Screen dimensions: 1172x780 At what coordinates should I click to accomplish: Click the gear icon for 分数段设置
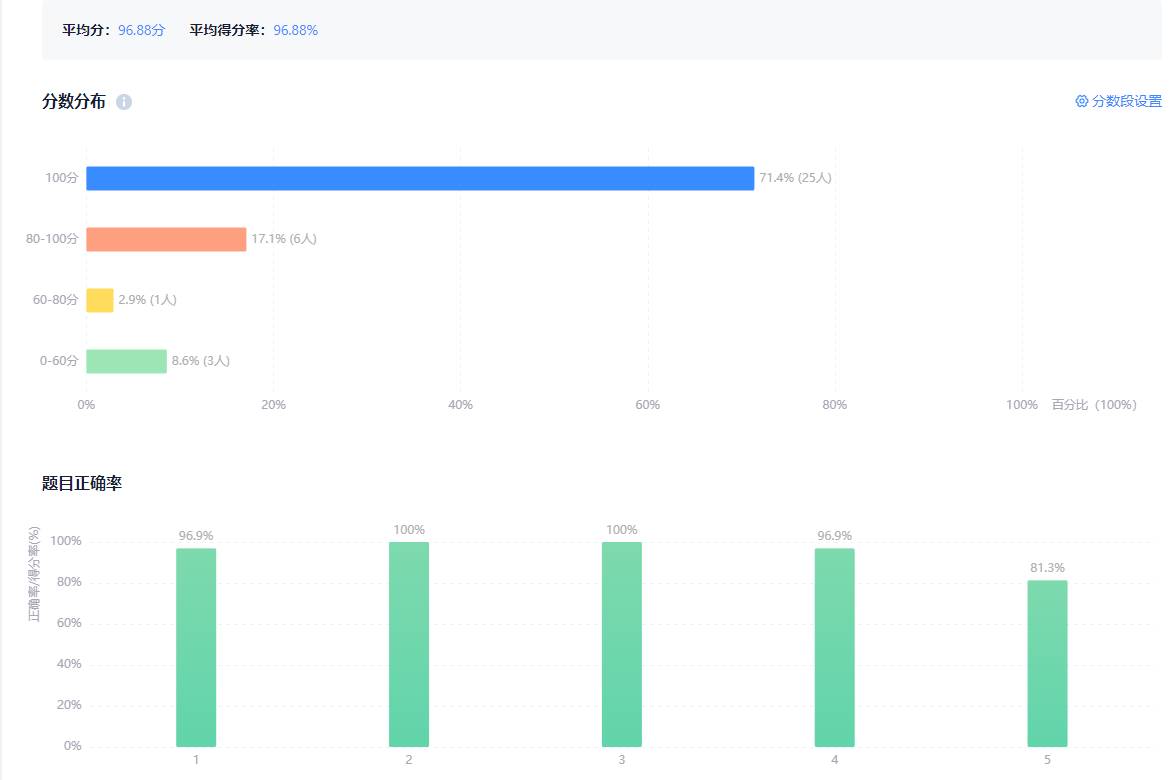1081,101
